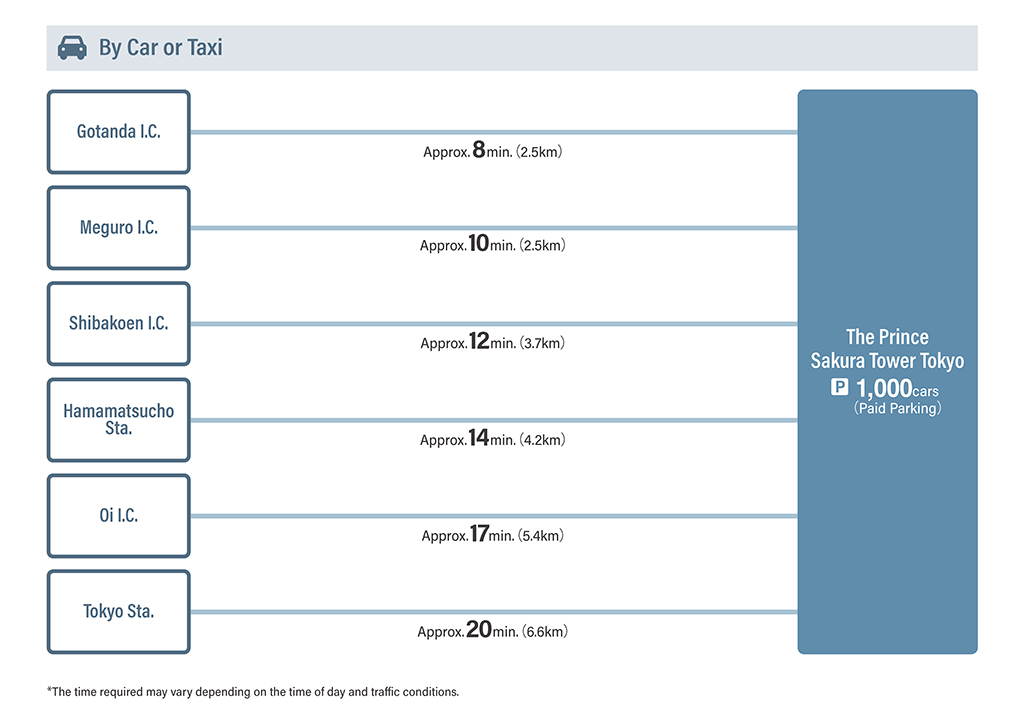Click Approx. 20 min. (6.6km) label
Viewport: 1024px width, 708px height.
[x=492, y=630]
